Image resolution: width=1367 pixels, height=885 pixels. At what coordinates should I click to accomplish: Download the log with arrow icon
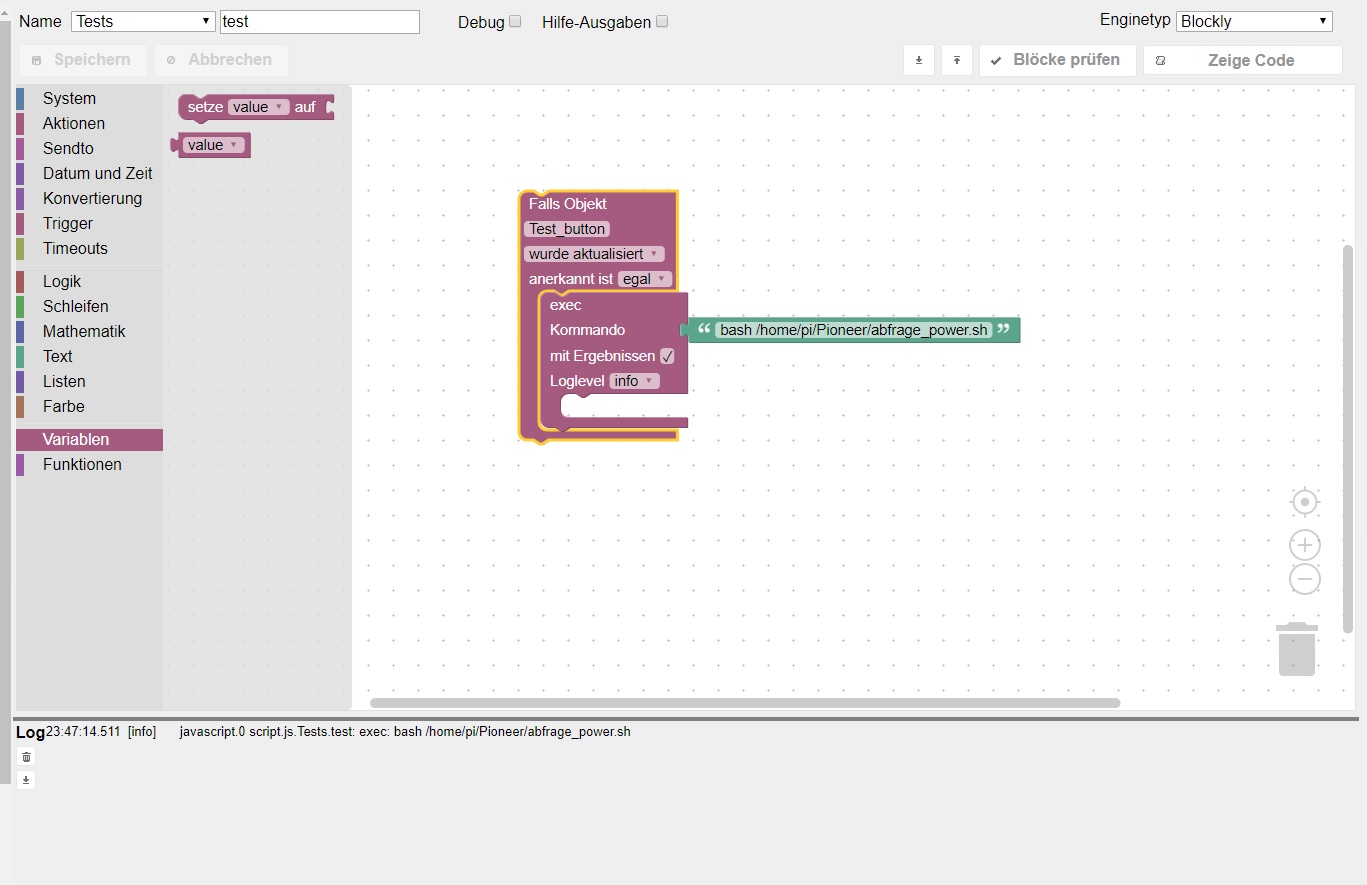[x=26, y=780]
